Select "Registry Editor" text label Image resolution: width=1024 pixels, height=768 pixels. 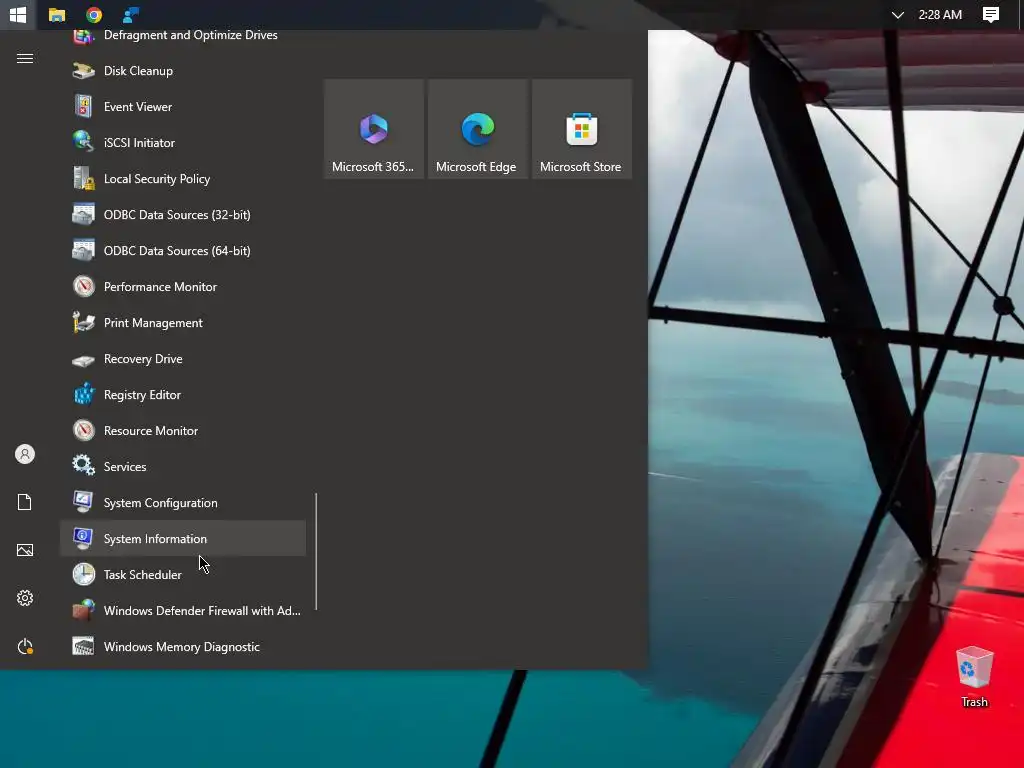142,394
